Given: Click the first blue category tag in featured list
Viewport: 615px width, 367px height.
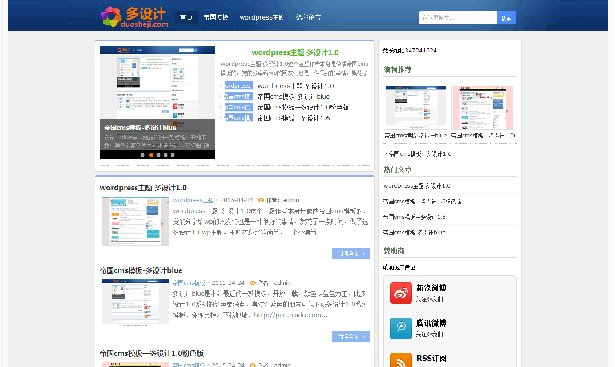Looking at the screenshot, I should click(238, 85).
